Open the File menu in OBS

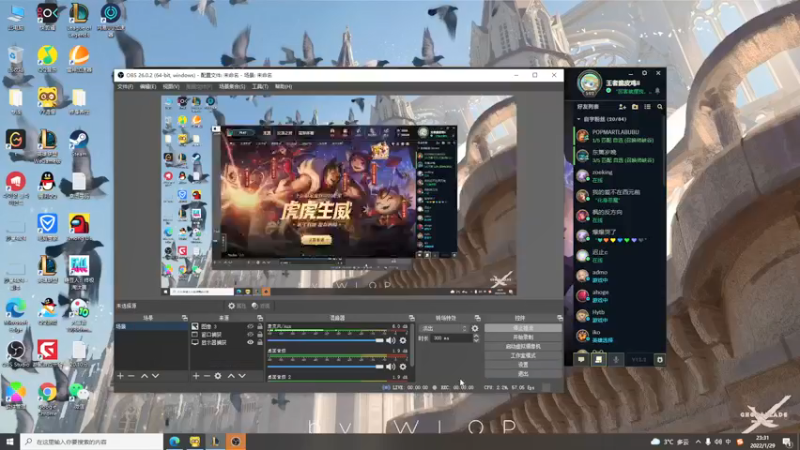click(x=125, y=87)
